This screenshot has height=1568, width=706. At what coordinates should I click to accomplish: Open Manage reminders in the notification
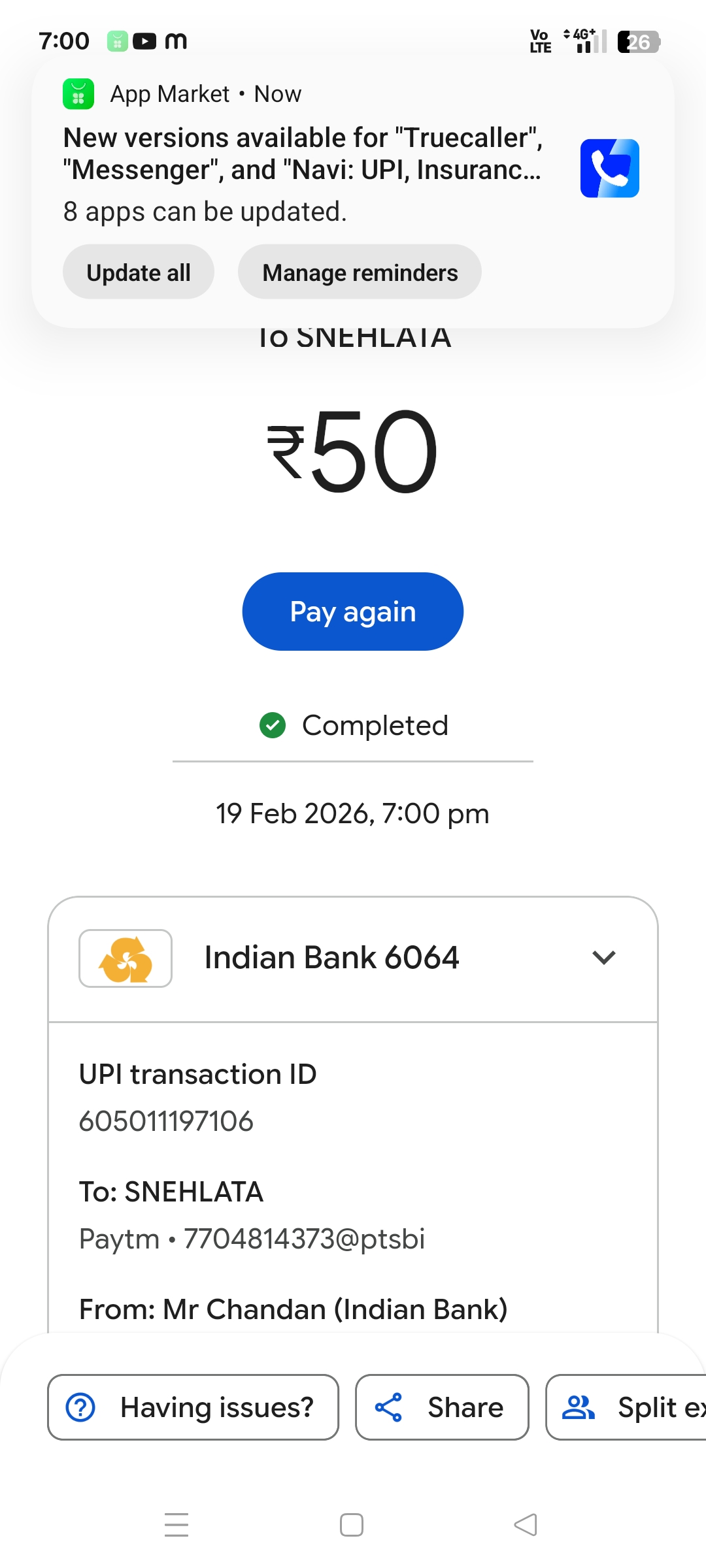(360, 272)
